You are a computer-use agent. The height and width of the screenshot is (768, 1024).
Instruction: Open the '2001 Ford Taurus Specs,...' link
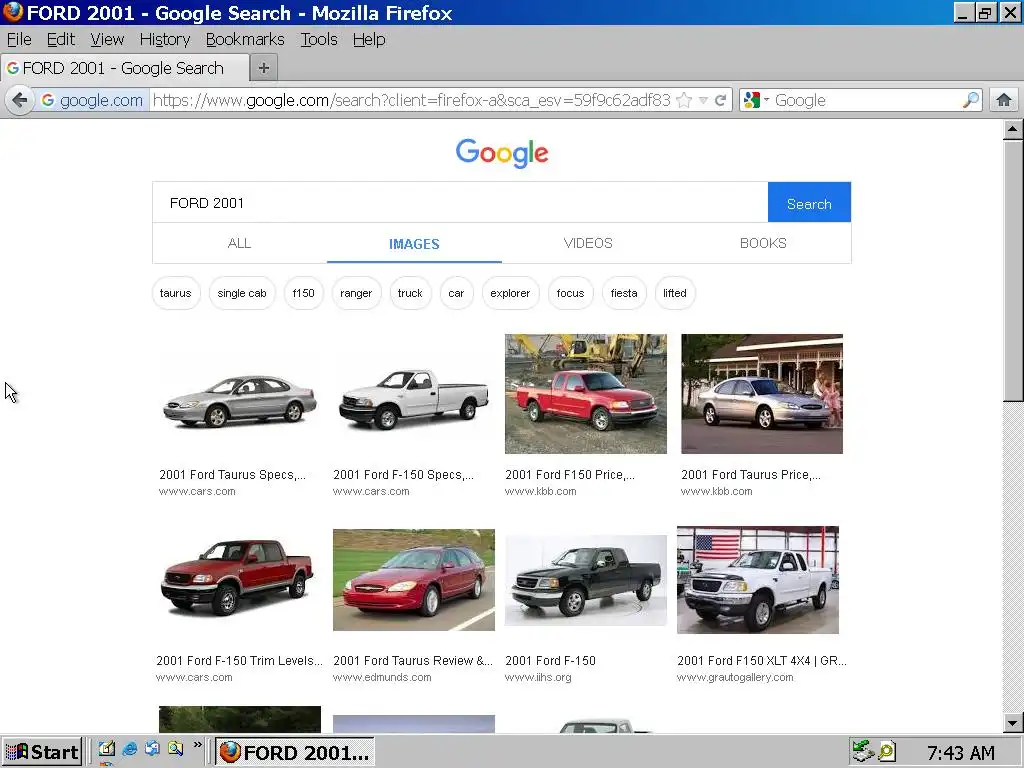click(x=232, y=475)
